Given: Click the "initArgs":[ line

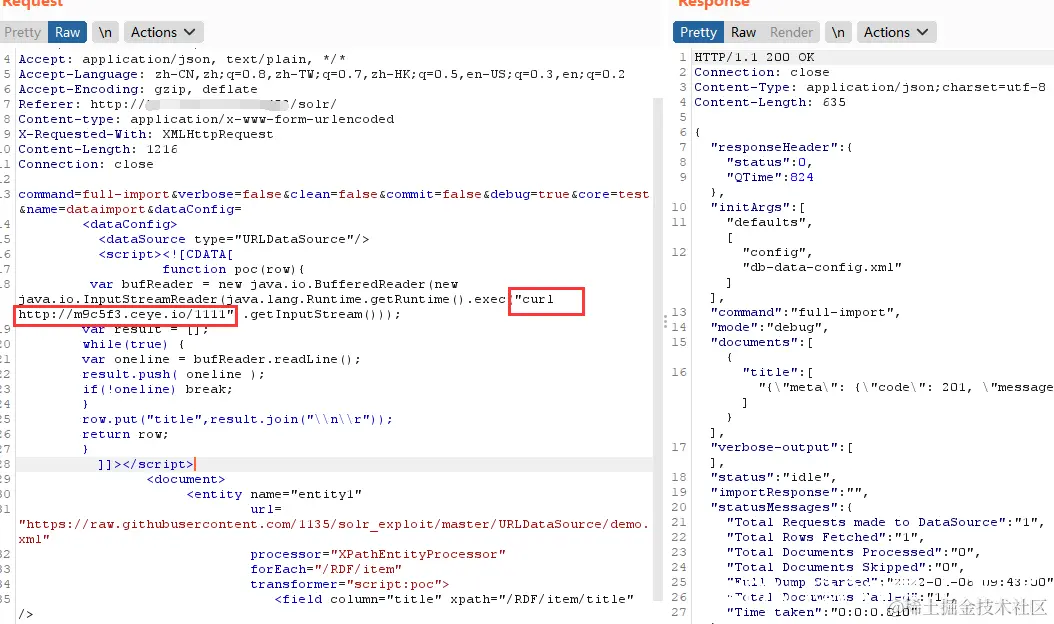Looking at the screenshot, I should 758,207.
